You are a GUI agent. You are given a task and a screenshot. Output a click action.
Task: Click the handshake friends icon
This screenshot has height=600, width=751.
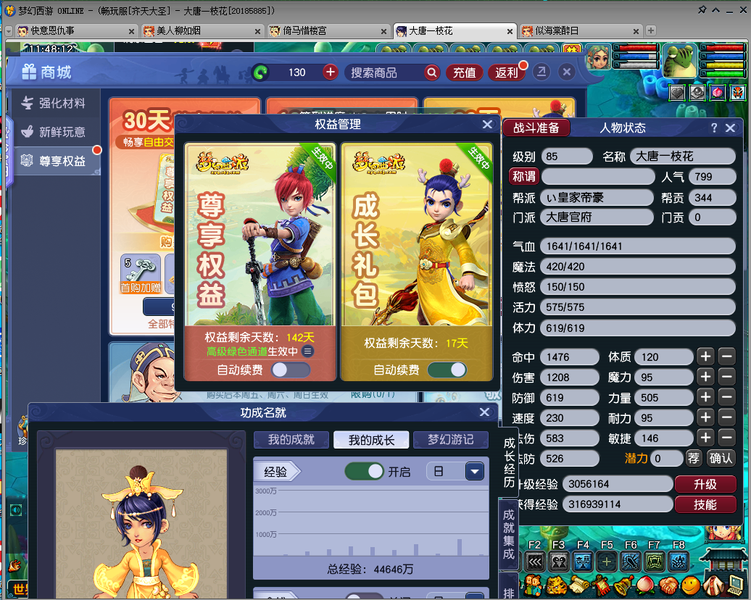(668, 586)
